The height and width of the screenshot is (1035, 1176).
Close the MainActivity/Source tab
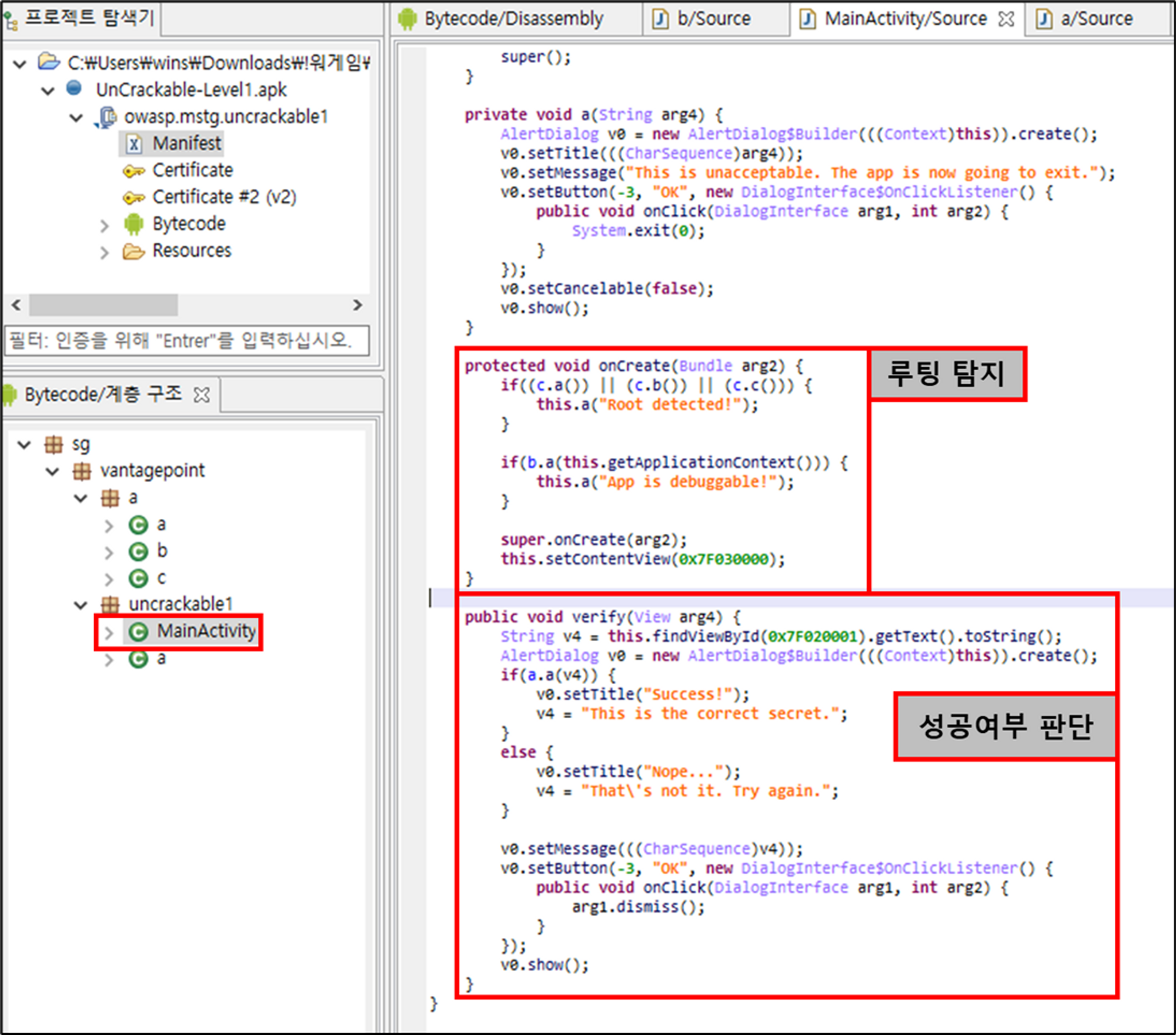pyautogui.click(x=1006, y=19)
